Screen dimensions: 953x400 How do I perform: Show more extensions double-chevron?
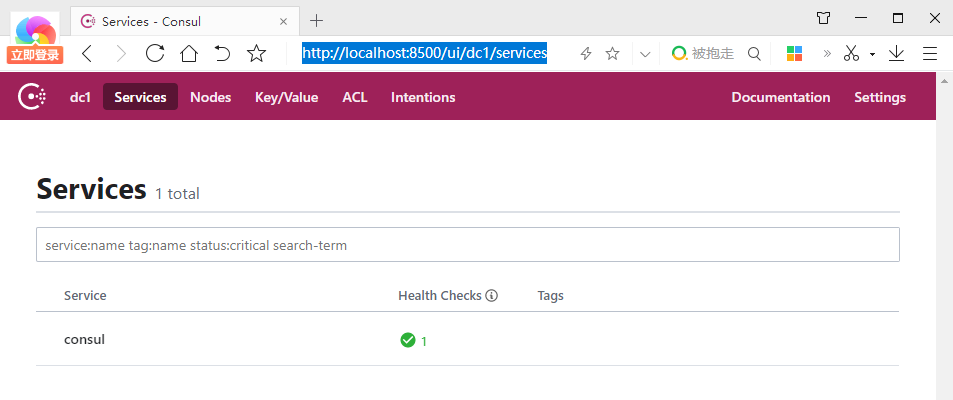[x=827, y=53]
